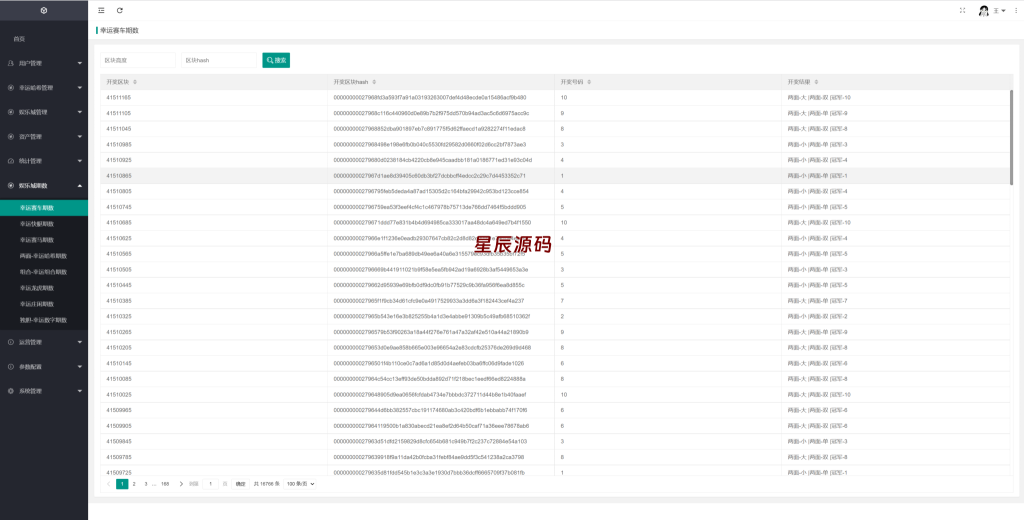Screen dimensions: 1024x520
Task: Toggle the sidebar collapse icon in top bar
Action: pos(101,10)
